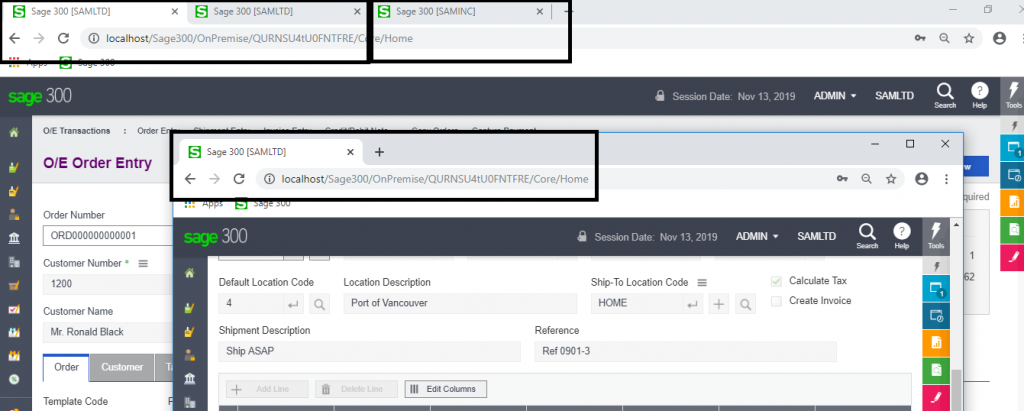
Task: Expand ADMIN dropdown in front window
Action: click(x=758, y=237)
